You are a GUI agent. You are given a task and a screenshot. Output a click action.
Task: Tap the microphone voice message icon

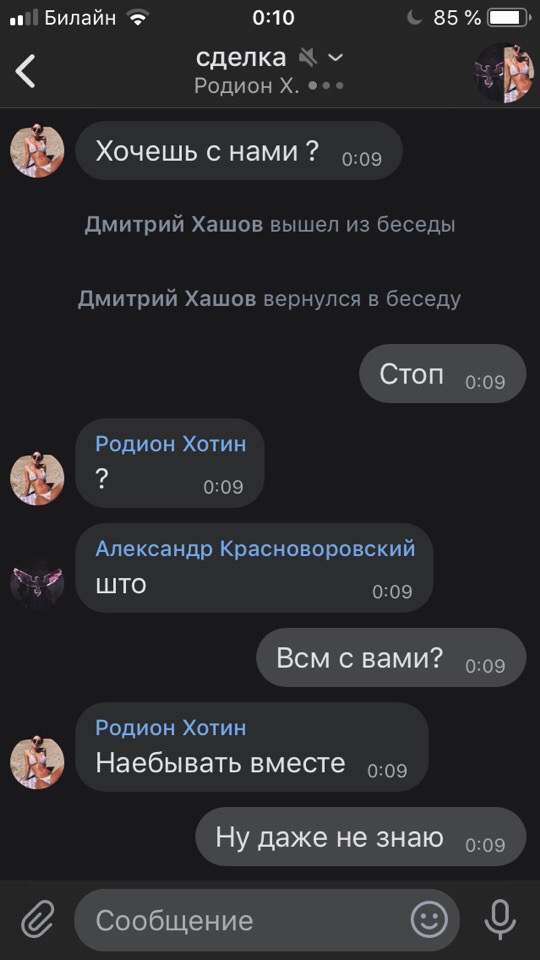pos(500,920)
